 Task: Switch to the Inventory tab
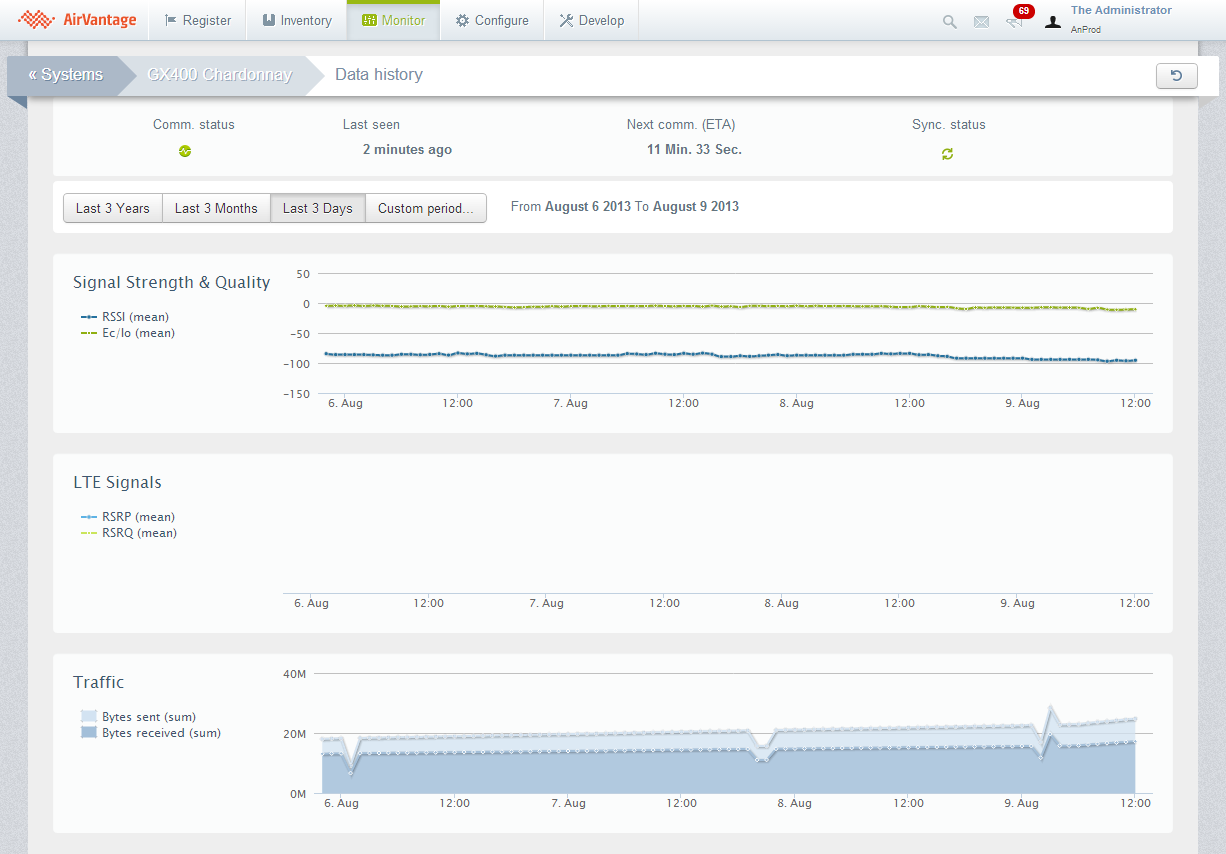point(296,20)
